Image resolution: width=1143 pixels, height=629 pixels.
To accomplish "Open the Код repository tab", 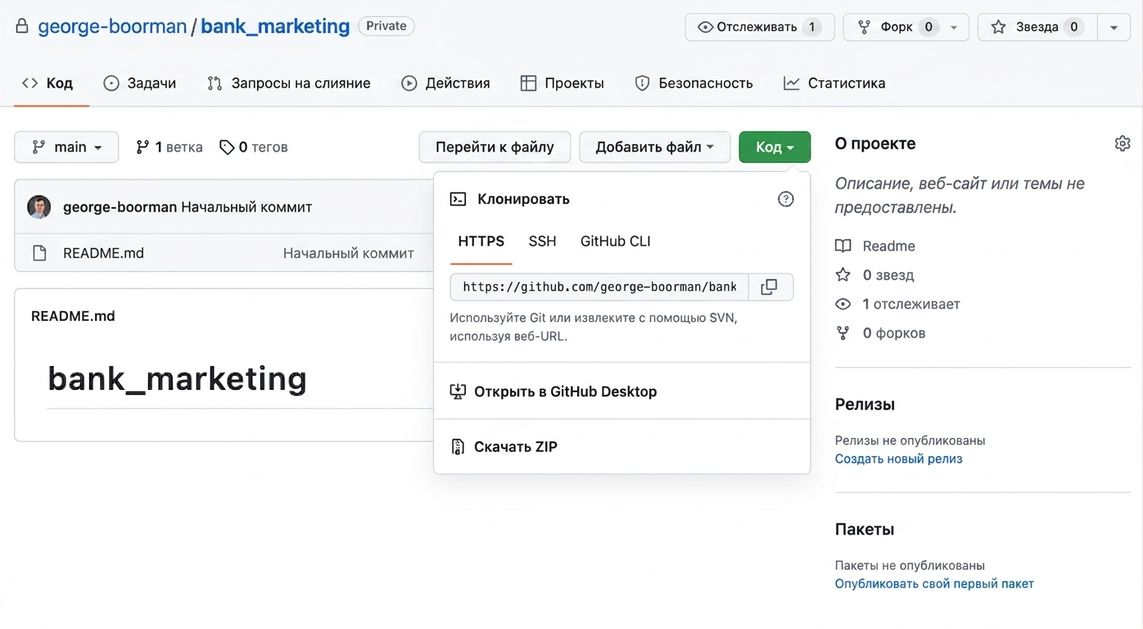I will [48, 83].
